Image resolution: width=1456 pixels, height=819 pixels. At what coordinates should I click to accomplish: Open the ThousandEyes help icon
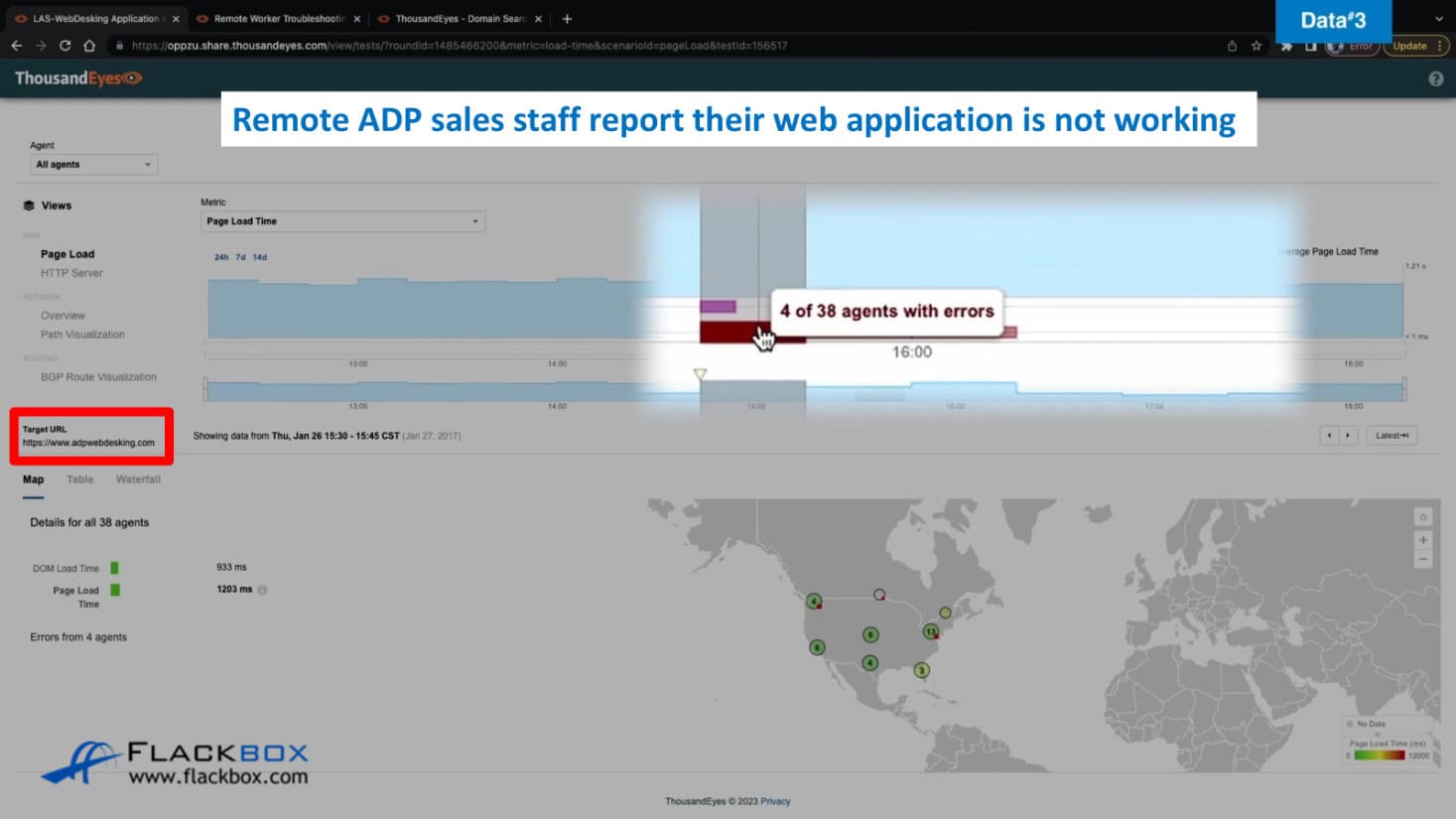pos(1435,79)
